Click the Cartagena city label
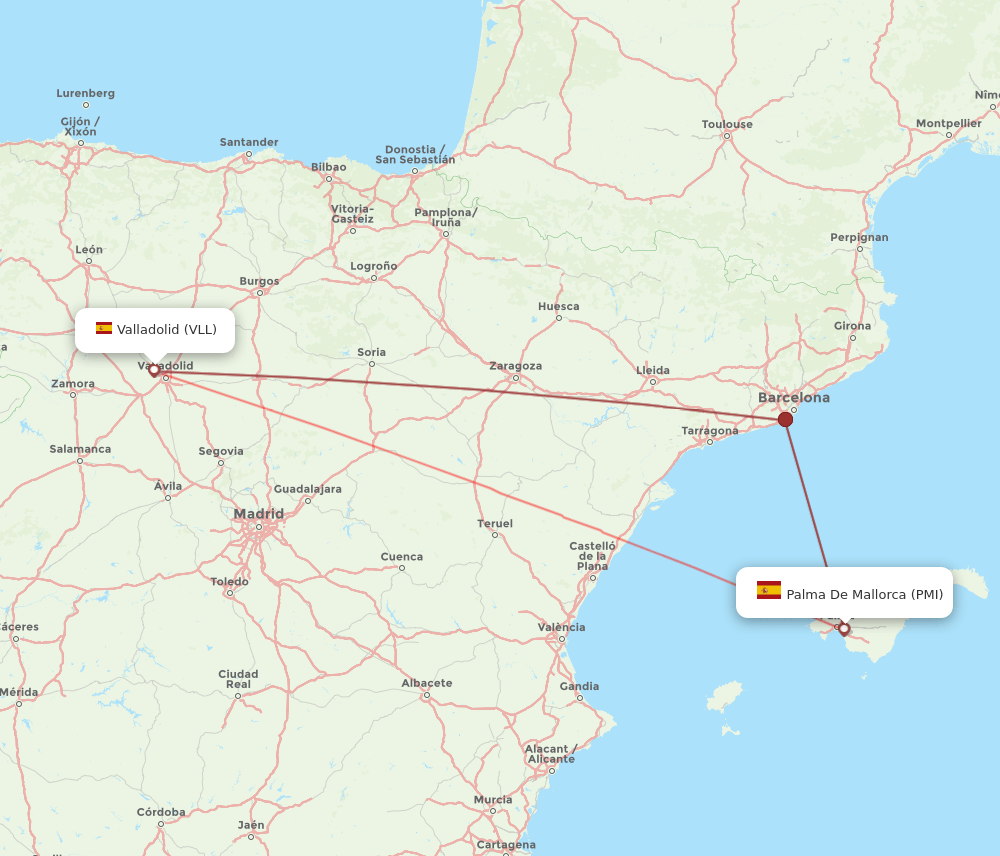Screen dimensions: 1000x856 [x=506, y=845]
